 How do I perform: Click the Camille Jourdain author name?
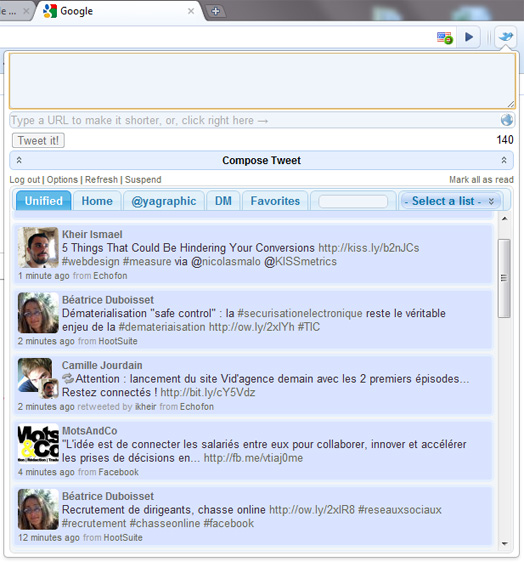[102, 365]
